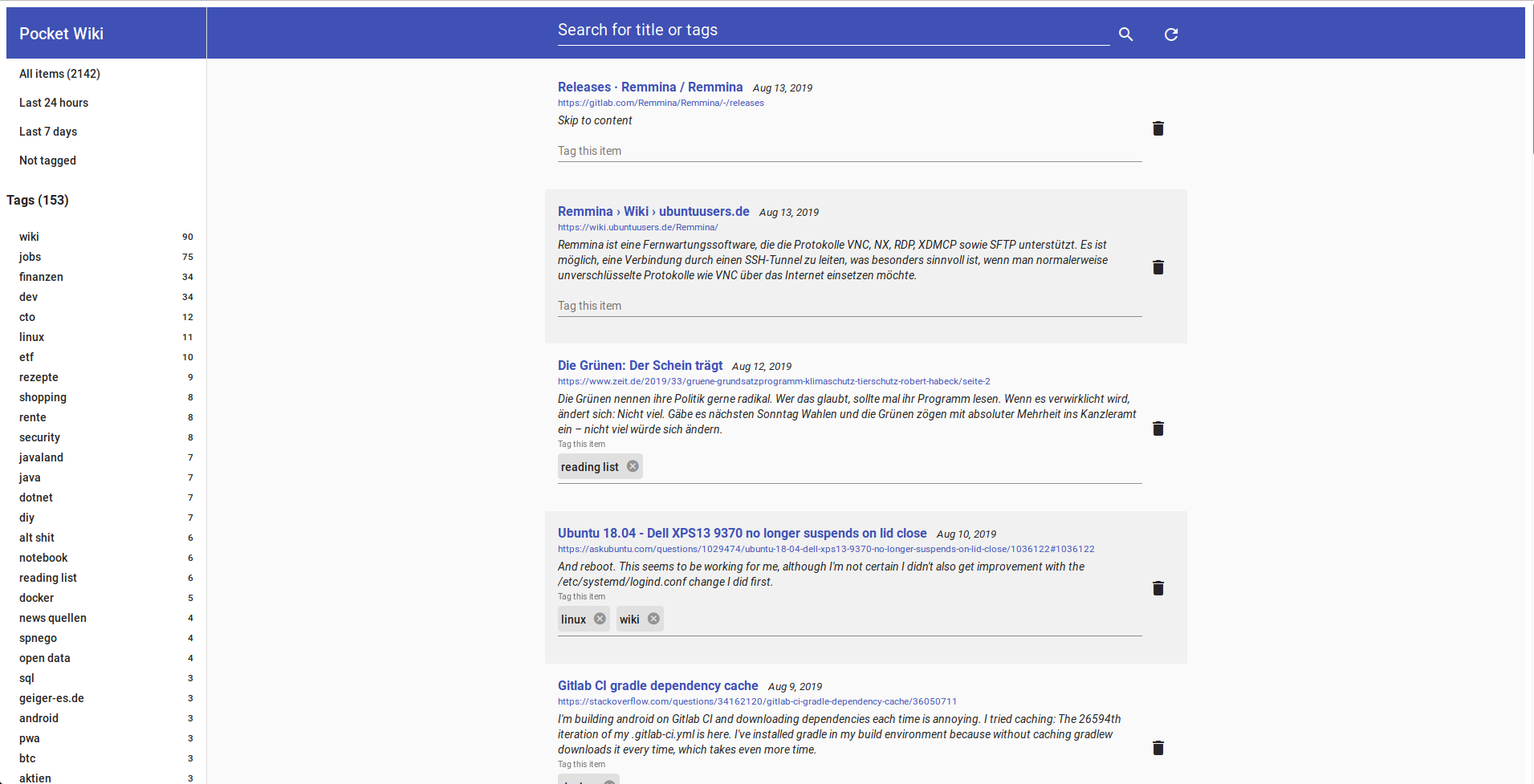Screen dimensions: 1534x784
Task: Select the wiki tag in sidebar
Action: click(x=106, y=237)
